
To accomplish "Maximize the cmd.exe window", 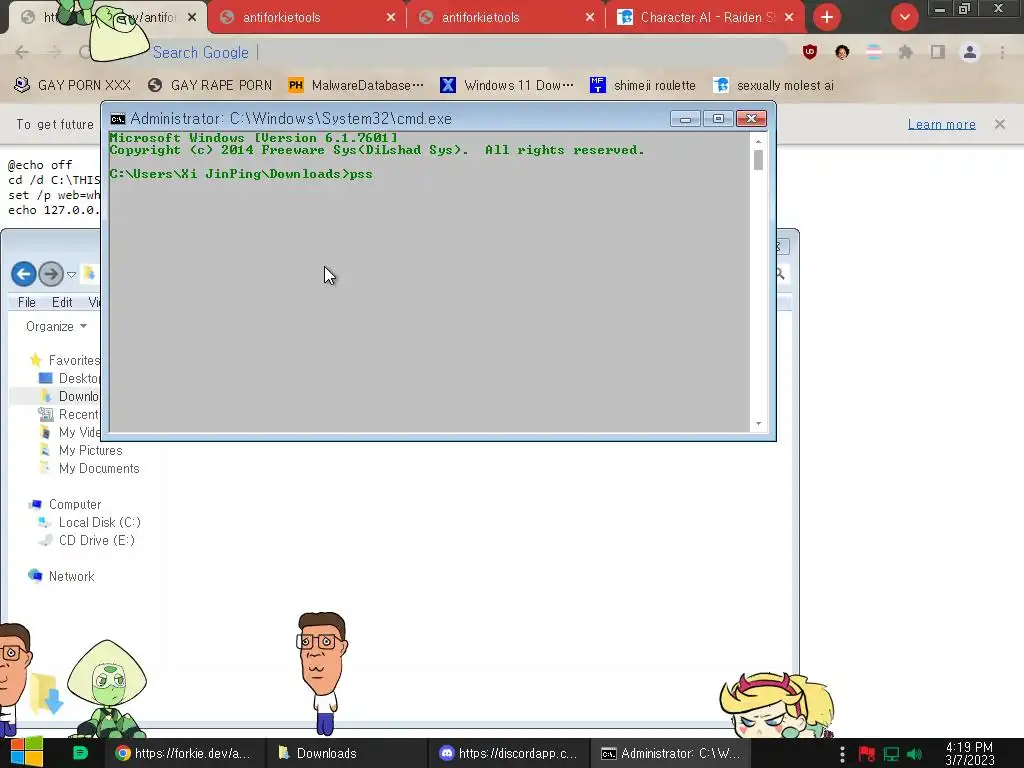I will (718, 119).
